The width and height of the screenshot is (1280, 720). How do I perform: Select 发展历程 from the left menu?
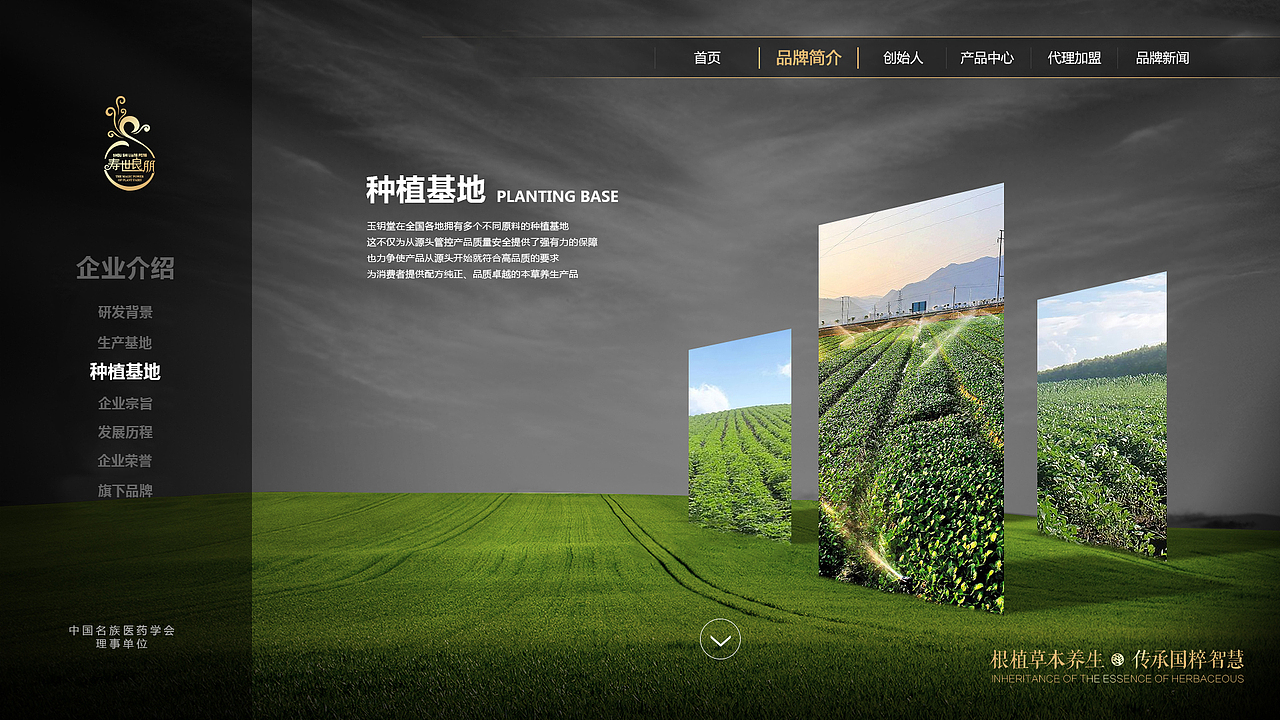click(x=125, y=432)
